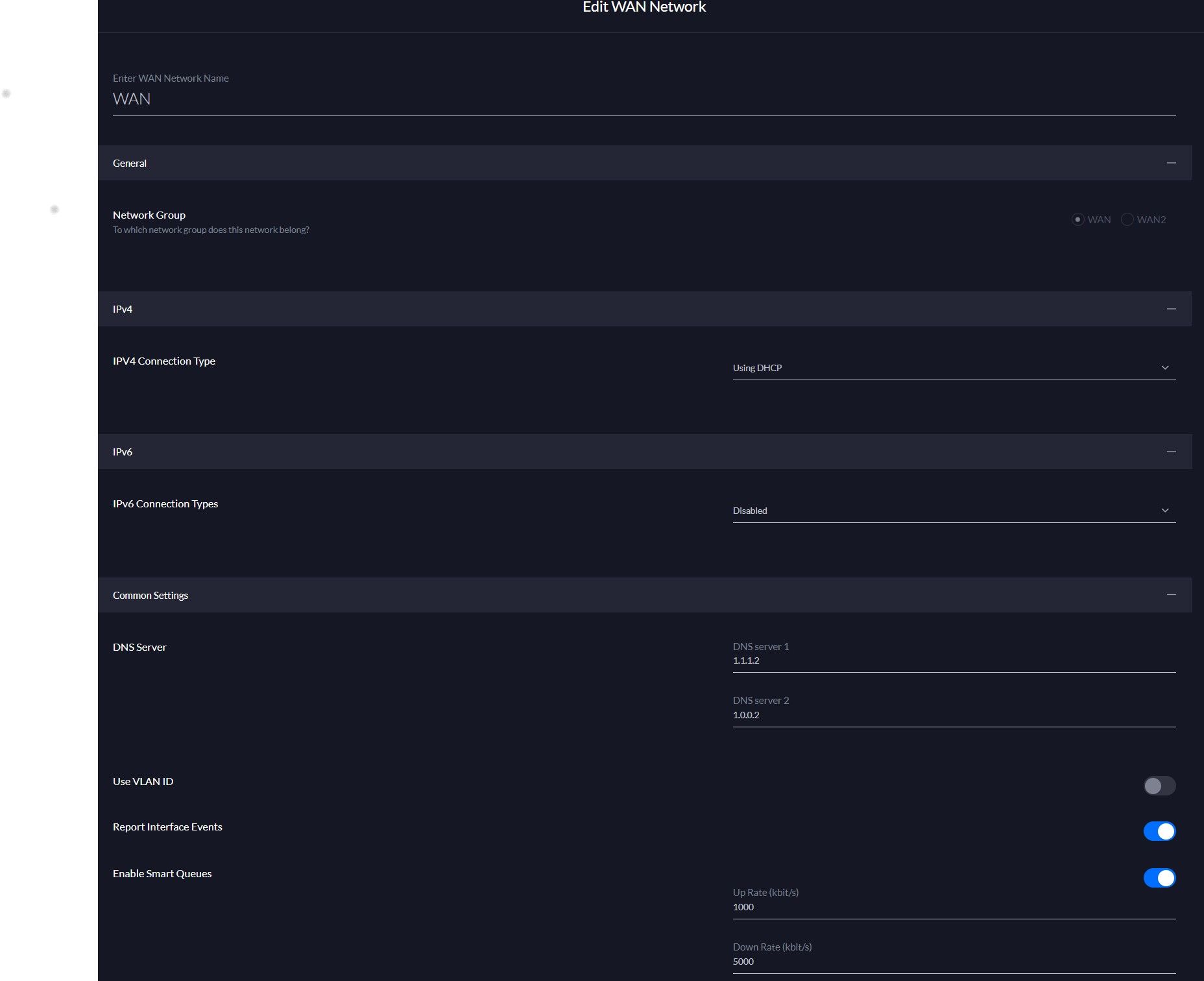Click the IPv6 section title text
The width and height of the screenshot is (1204, 981).
[123, 452]
